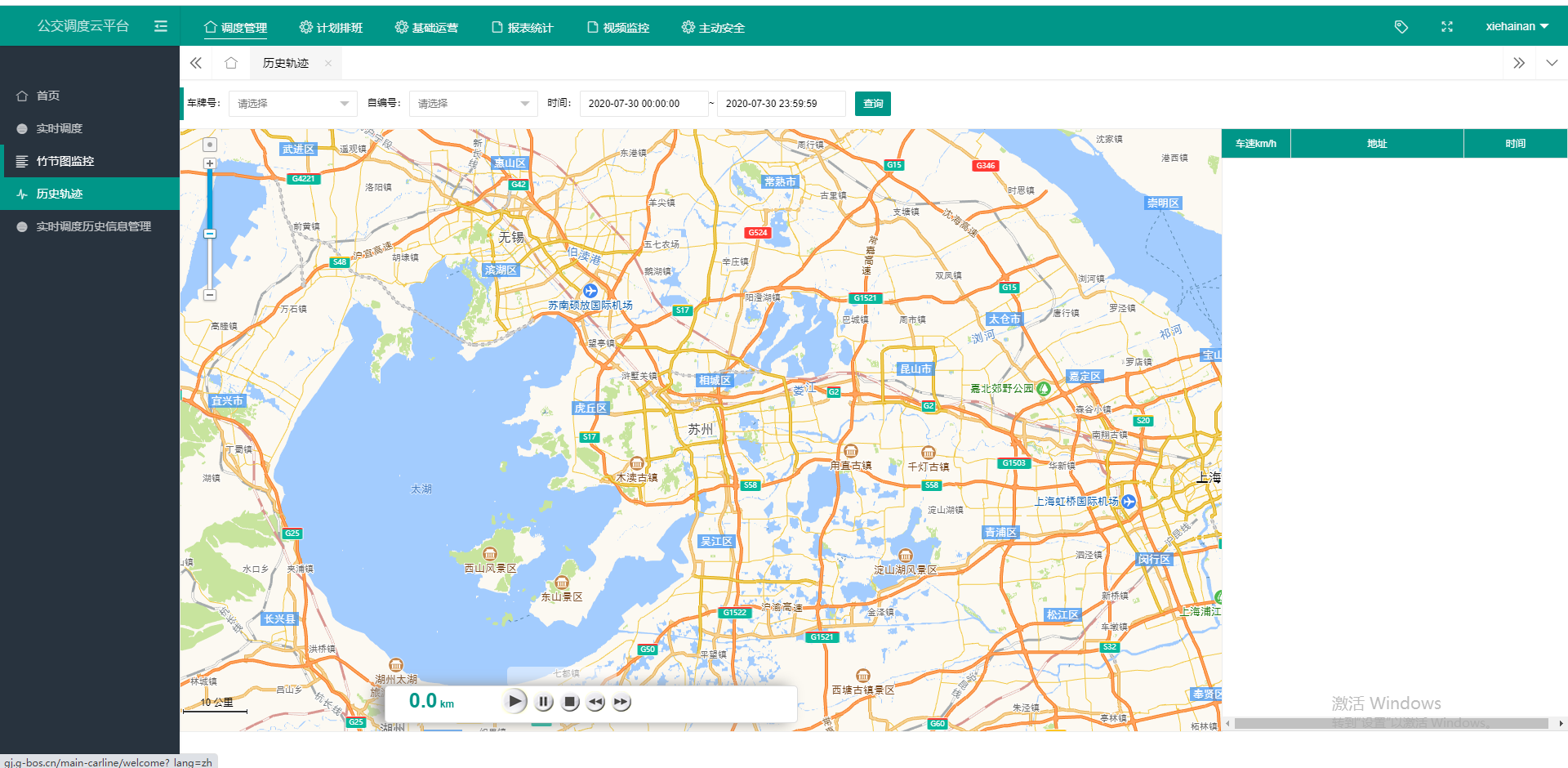Fast-forward the track playback
Image resolution: width=1568 pixels, height=768 pixels.
(621, 703)
